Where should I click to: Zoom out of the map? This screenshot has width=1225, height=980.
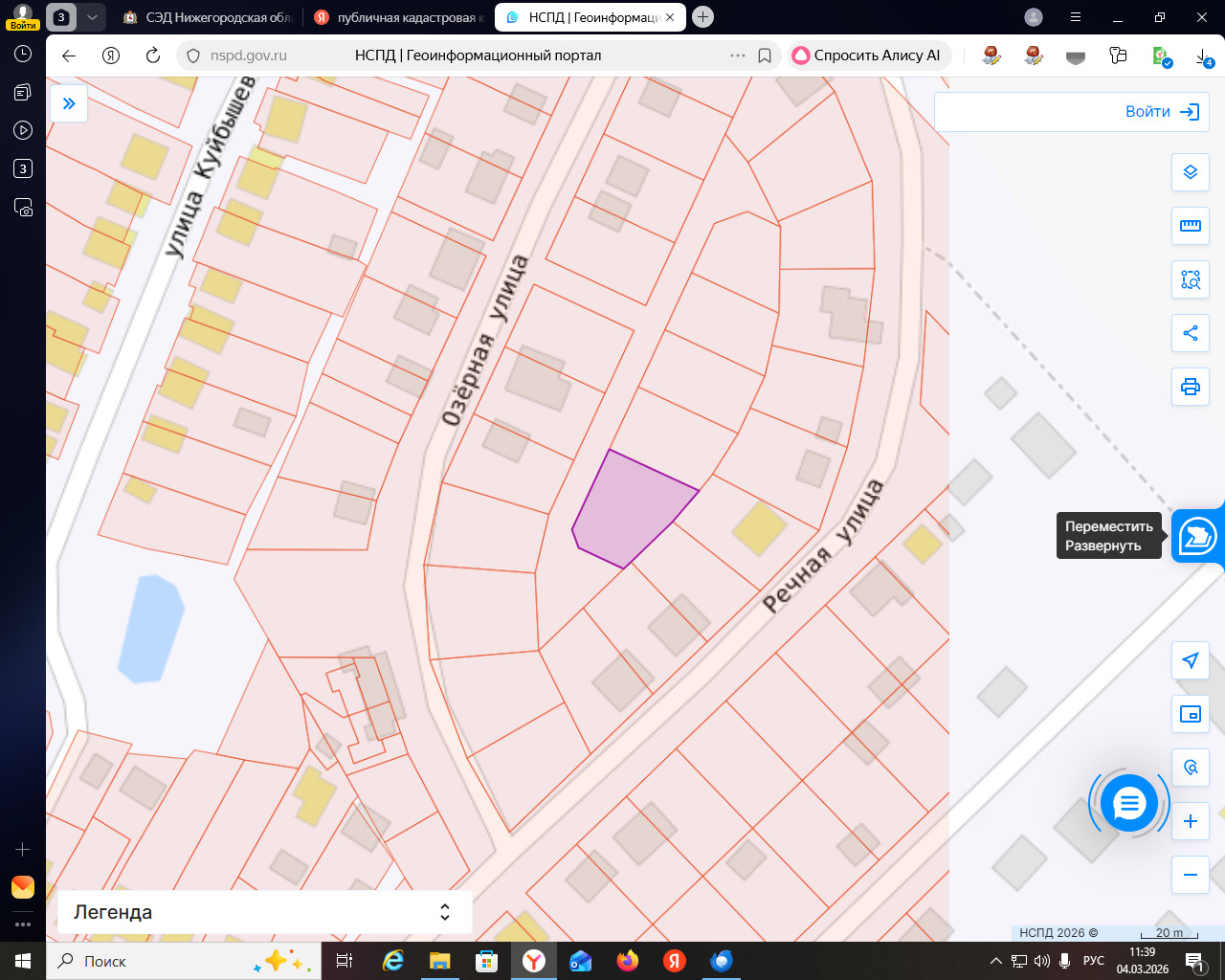coord(1191,875)
